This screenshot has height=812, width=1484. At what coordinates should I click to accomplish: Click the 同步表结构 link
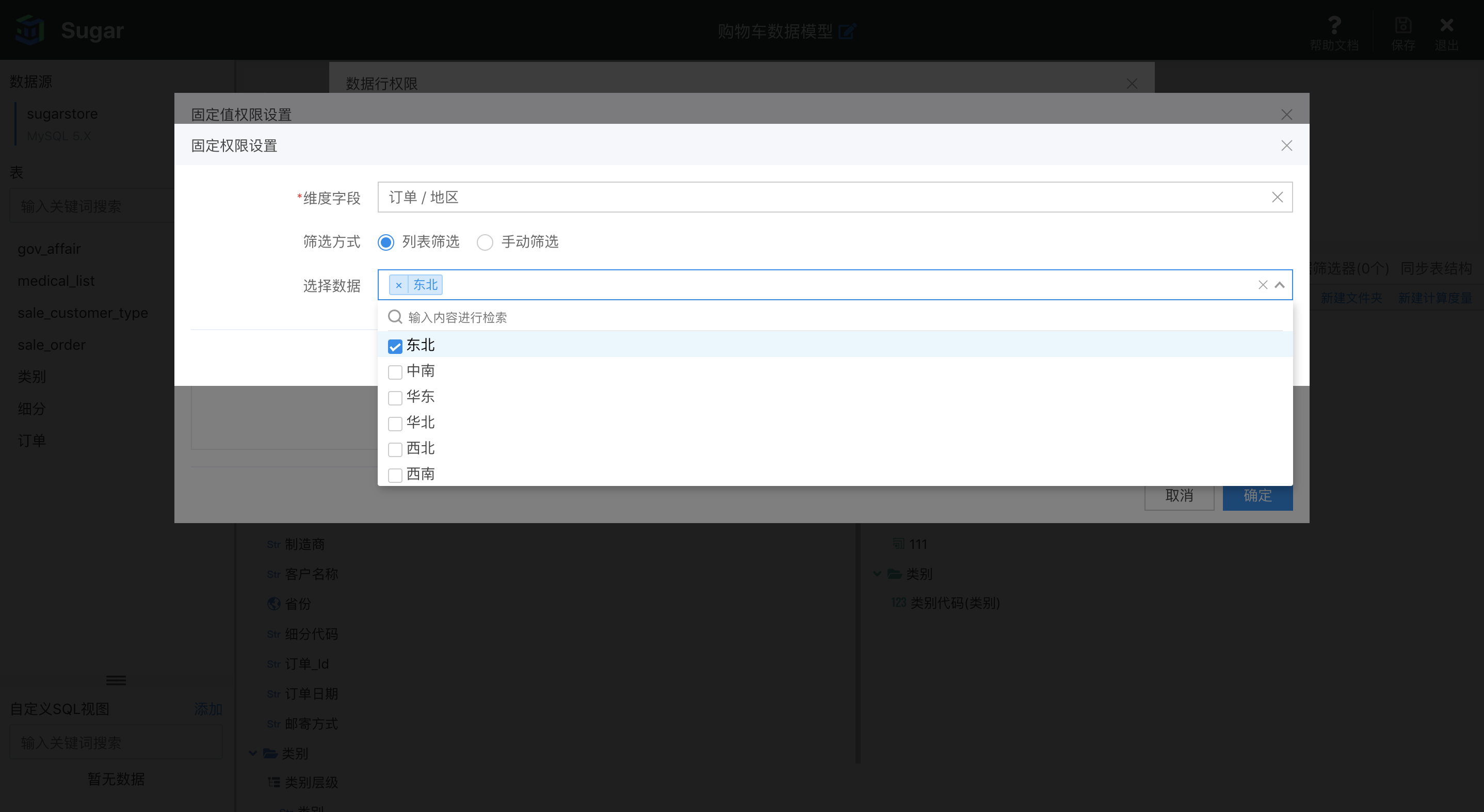[1435, 268]
